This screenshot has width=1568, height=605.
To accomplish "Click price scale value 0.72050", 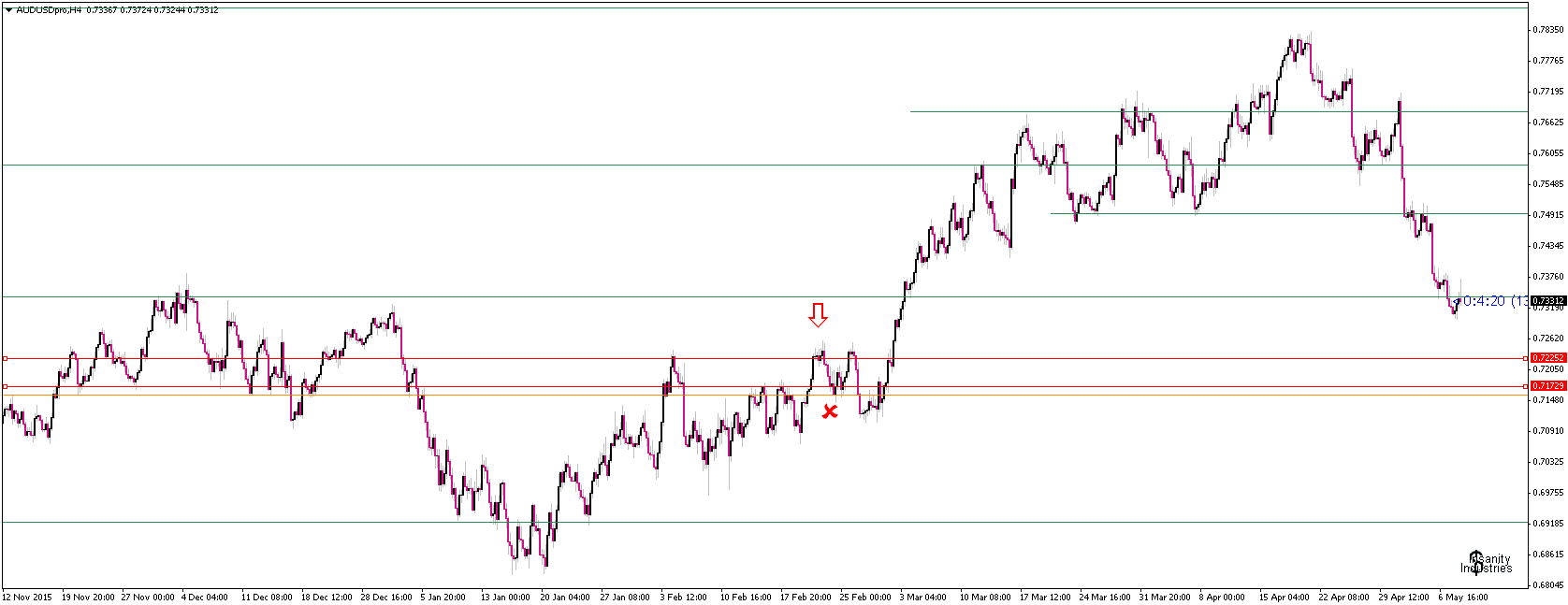I will [1549, 369].
